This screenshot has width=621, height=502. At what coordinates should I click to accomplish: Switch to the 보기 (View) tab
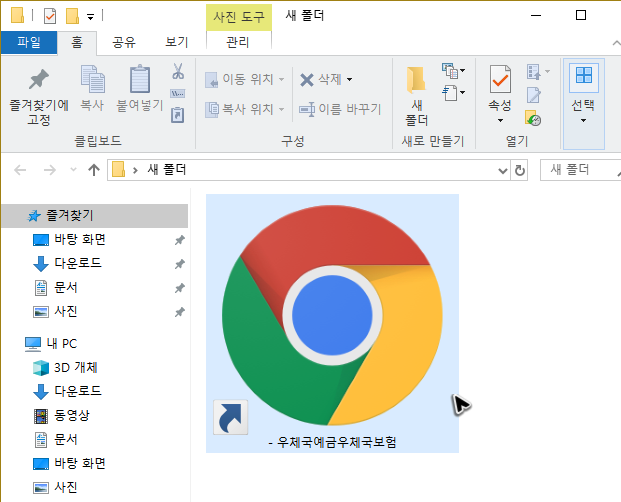pos(176,42)
